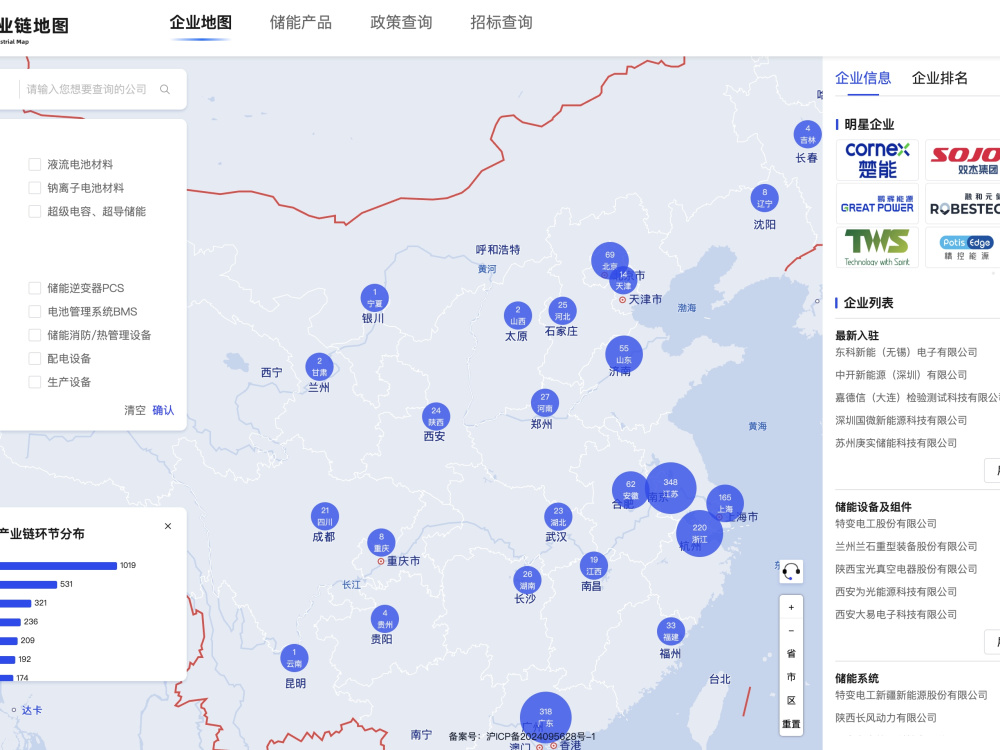Open 苏州庚实储能科技有限公司 link
Viewport: 1000px width, 750px height.
point(896,443)
